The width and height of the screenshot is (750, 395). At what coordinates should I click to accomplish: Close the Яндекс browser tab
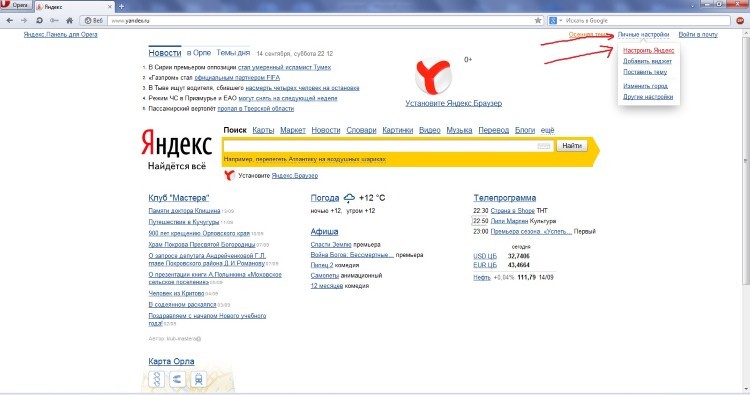point(110,7)
